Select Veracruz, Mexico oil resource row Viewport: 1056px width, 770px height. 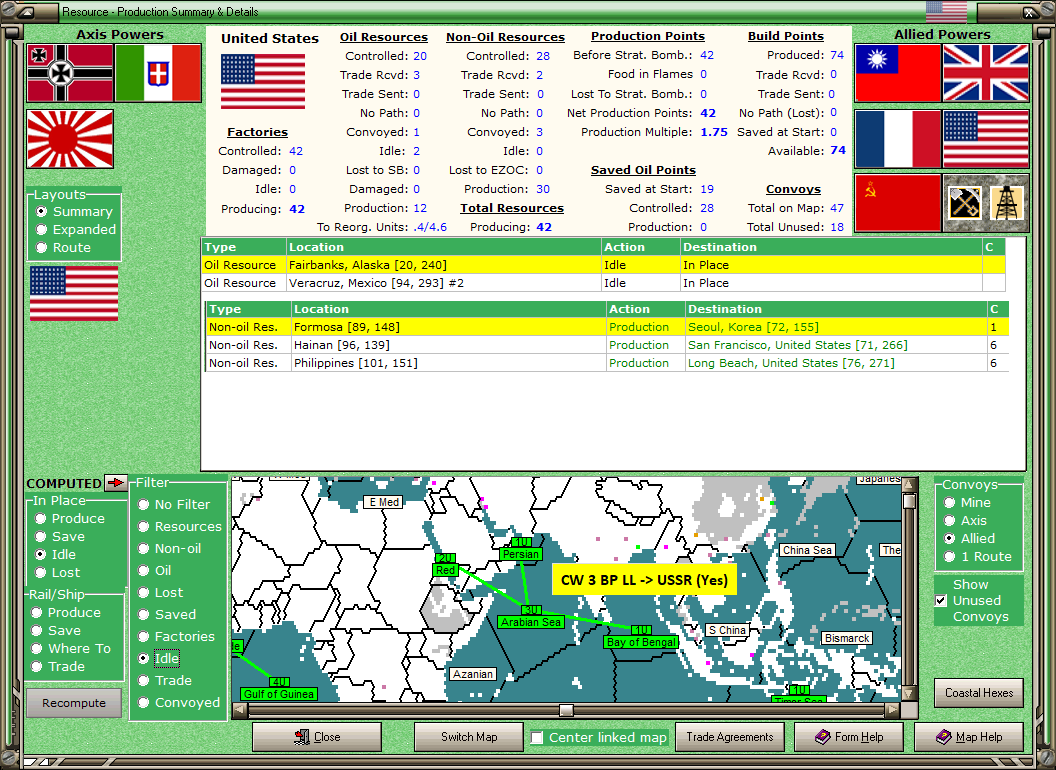[x=603, y=283]
